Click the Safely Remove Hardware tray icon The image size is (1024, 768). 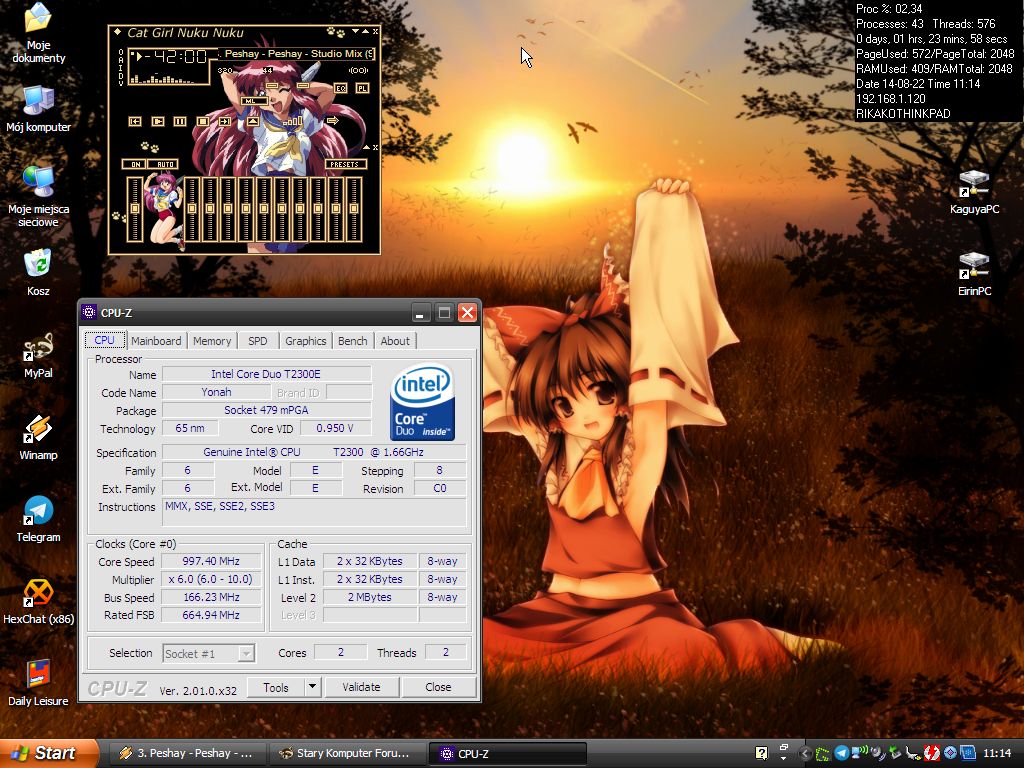click(895, 753)
